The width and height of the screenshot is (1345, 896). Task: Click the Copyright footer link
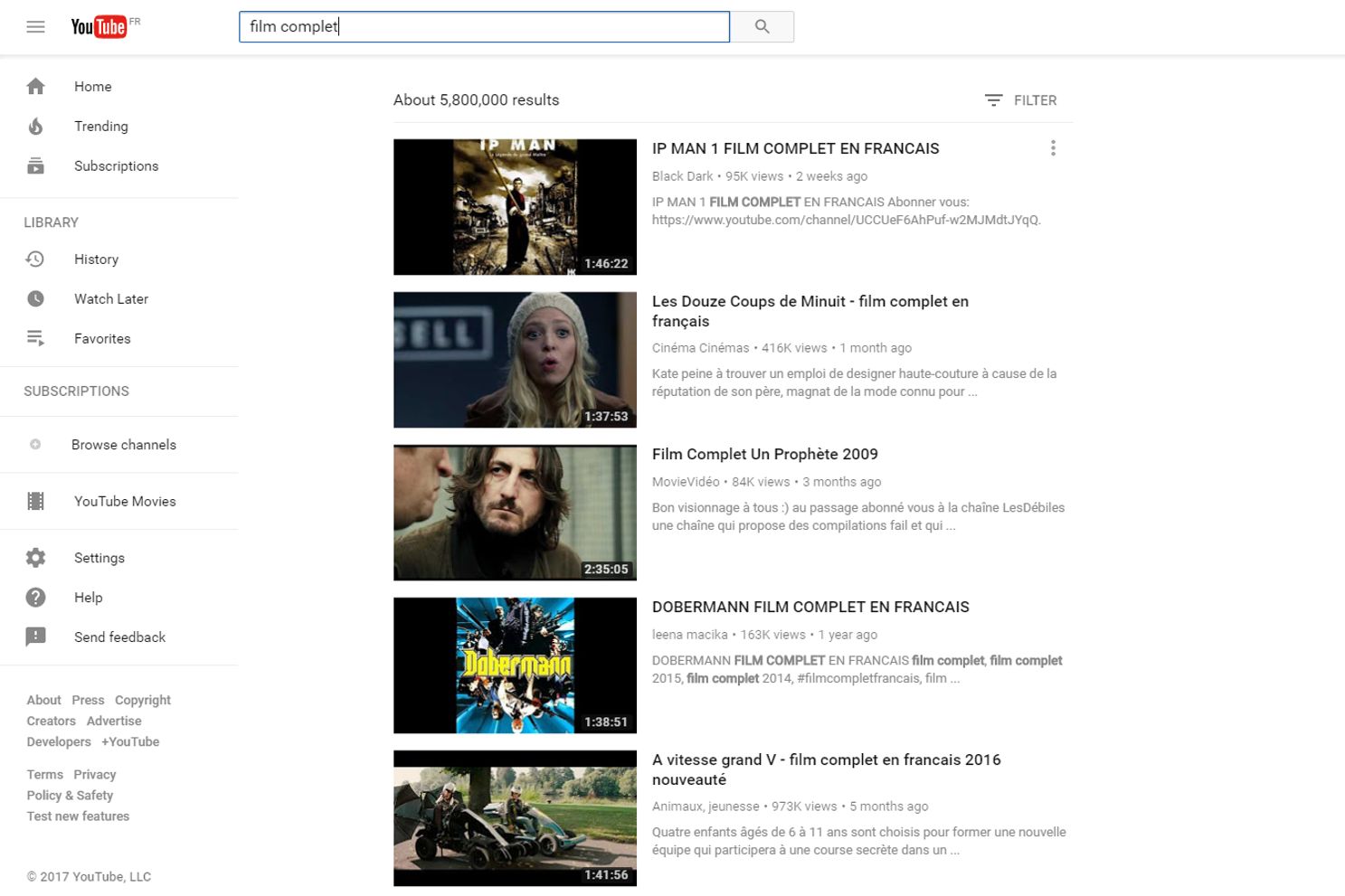142,700
